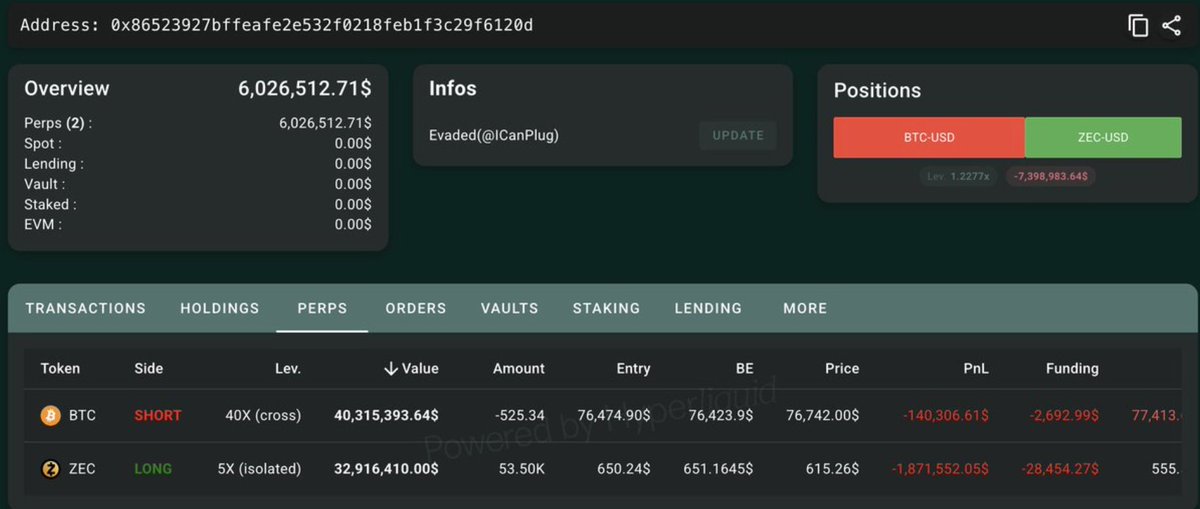Click the 76,742.00$ price cell
The width and height of the screenshot is (1200, 509).
click(820, 415)
